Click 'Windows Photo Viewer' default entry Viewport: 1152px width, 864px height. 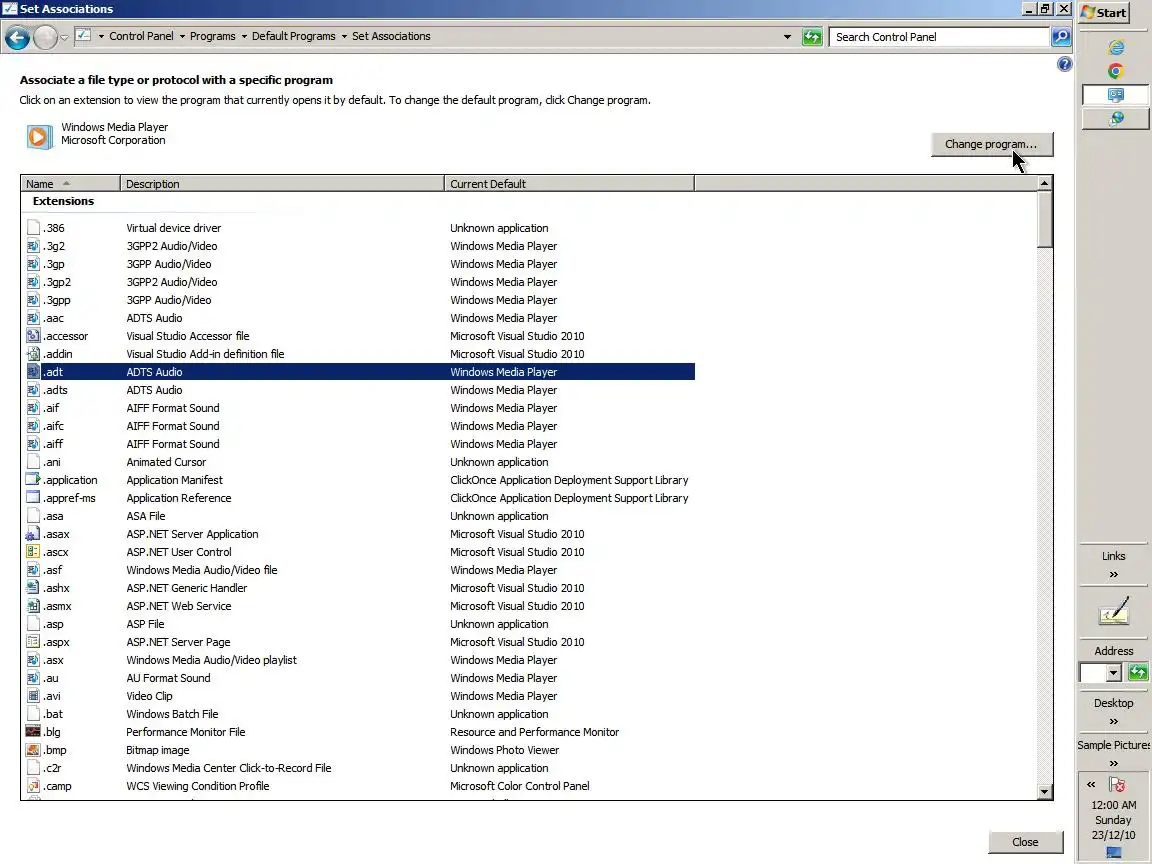click(505, 750)
